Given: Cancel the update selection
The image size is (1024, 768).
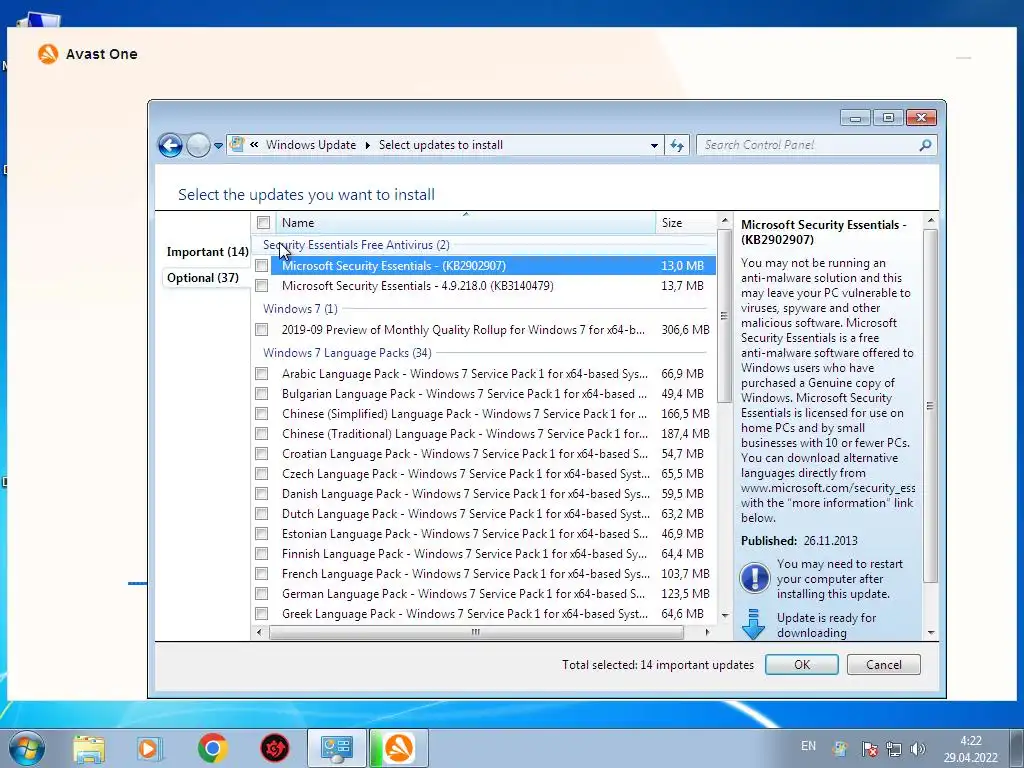Looking at the screenshot, I should point(883,665).
